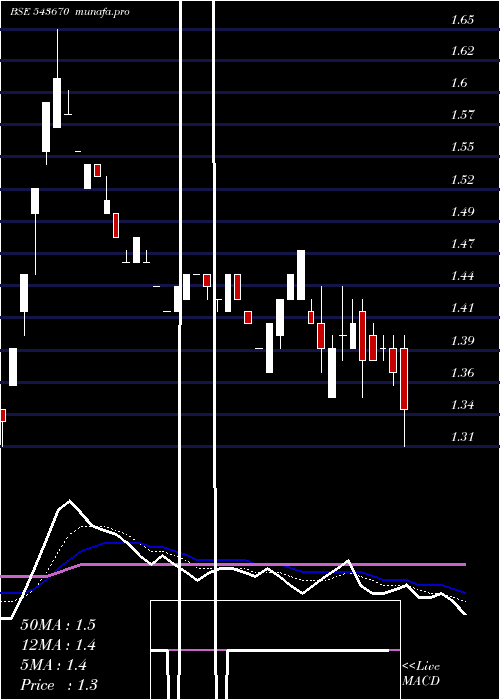
Task: Select the 1.6 price axis label
Action: pyautogui.click(x=460, y=83)
